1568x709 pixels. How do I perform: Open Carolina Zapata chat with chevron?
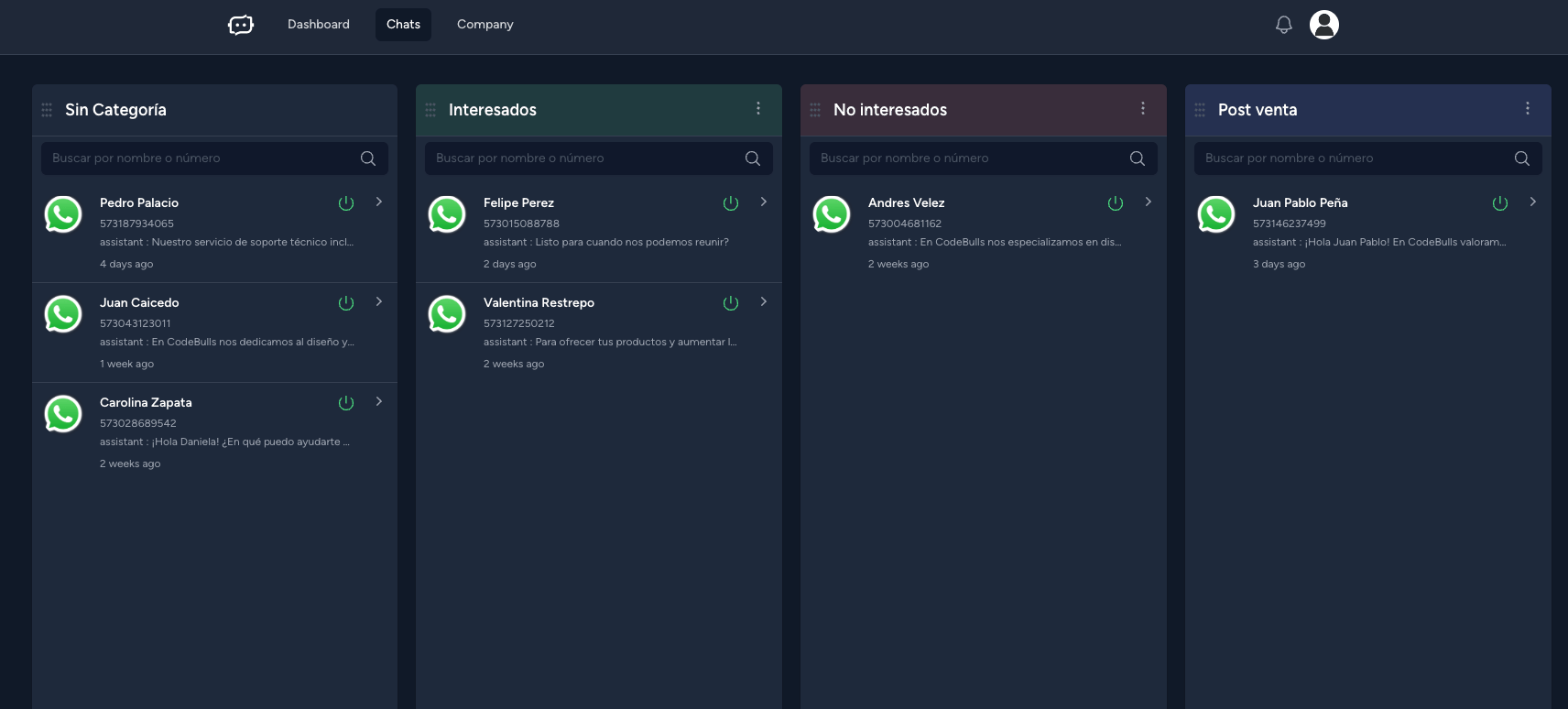pyautogui.click(x=379, y=401)
